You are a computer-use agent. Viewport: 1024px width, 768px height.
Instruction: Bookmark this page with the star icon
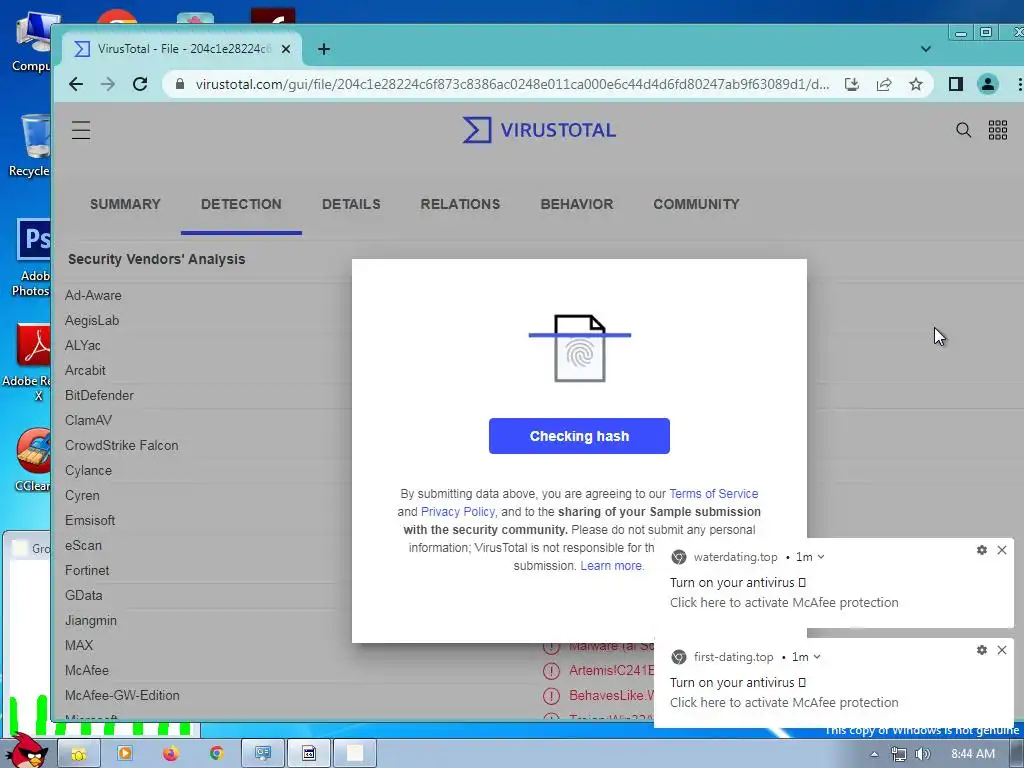tap(916, 84)
